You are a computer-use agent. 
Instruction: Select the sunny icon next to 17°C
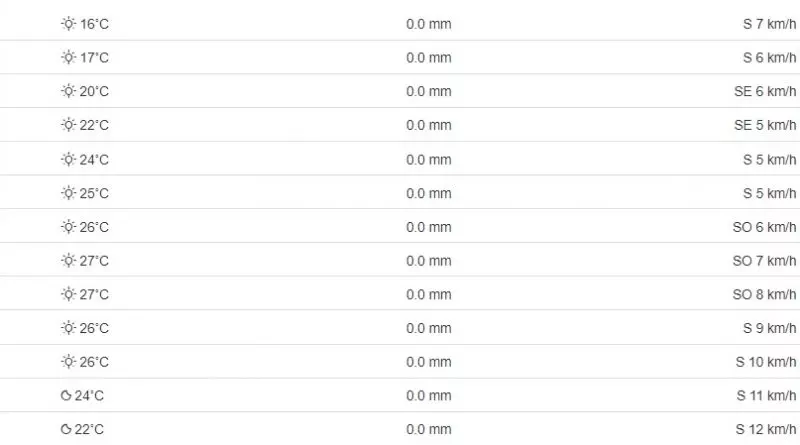(68, 58)
